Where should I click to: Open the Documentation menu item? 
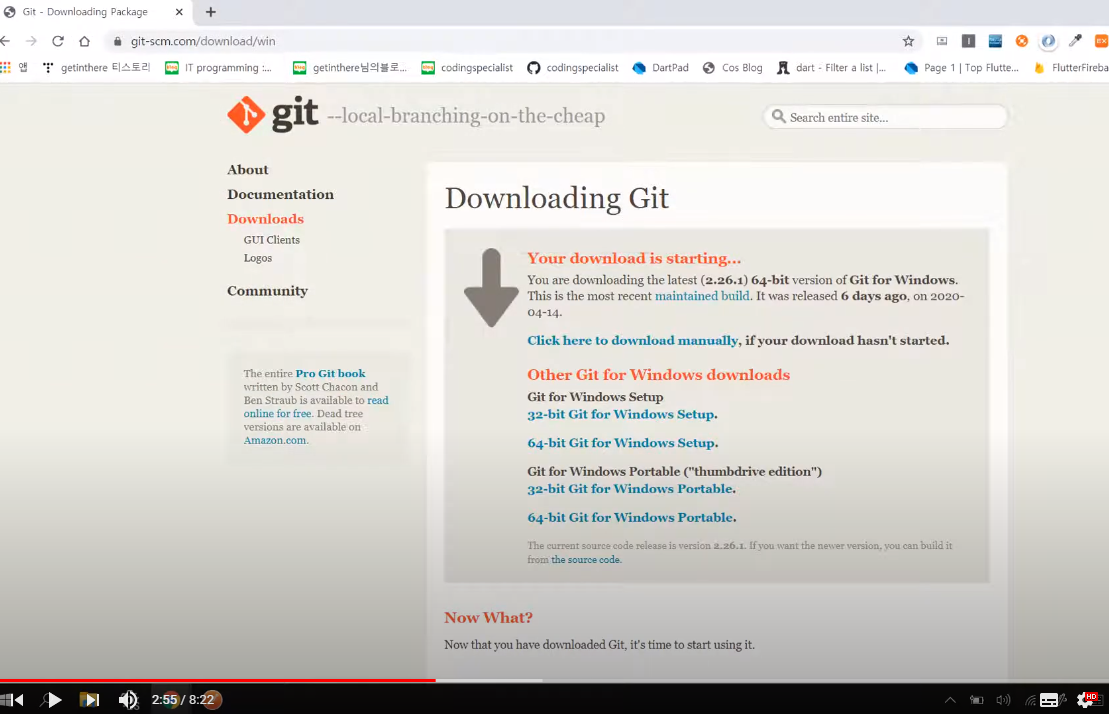coord(280,194)
